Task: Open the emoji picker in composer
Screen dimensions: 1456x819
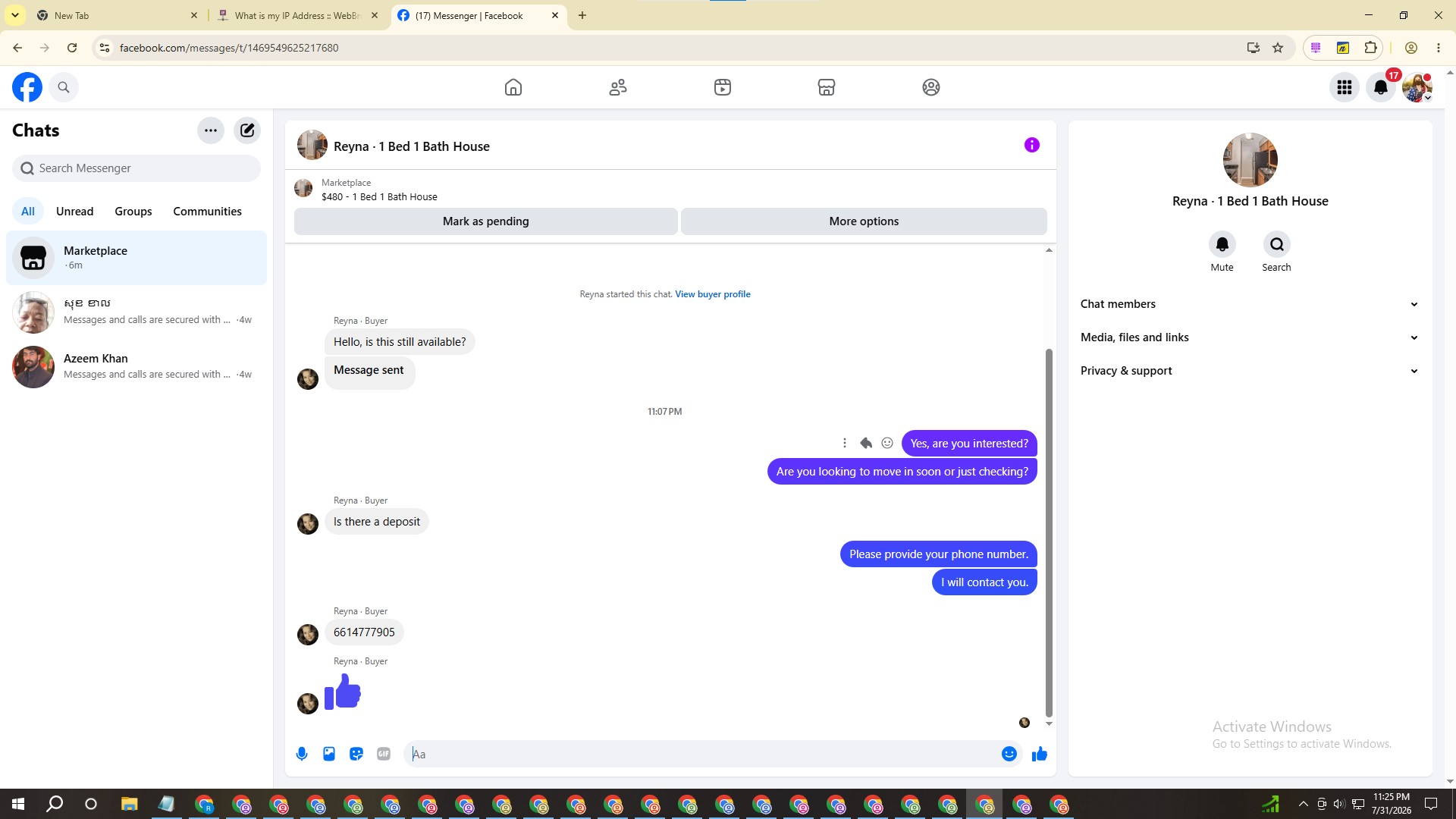Action: click(x=1009, y=754)
